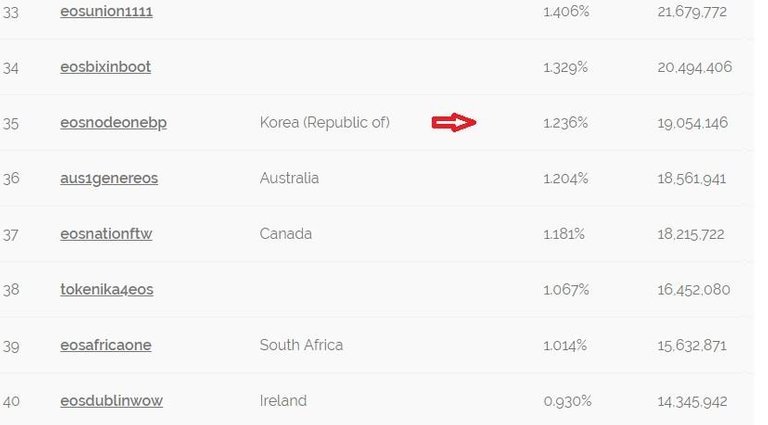Click rank number 38
768x425 pixels.
pos(11,290)
